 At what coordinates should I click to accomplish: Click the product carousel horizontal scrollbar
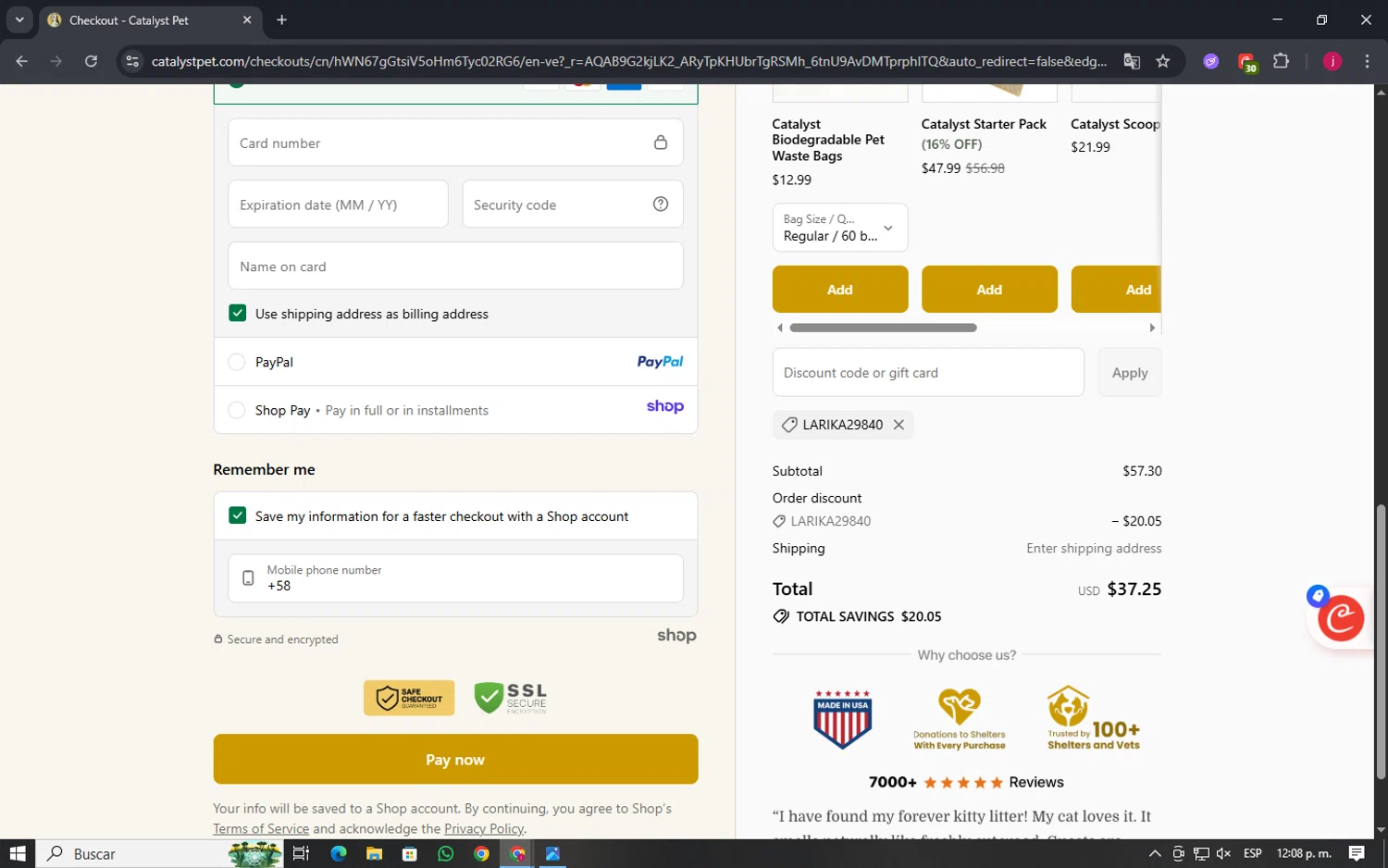pyautogui.click(x=883, y=328)
